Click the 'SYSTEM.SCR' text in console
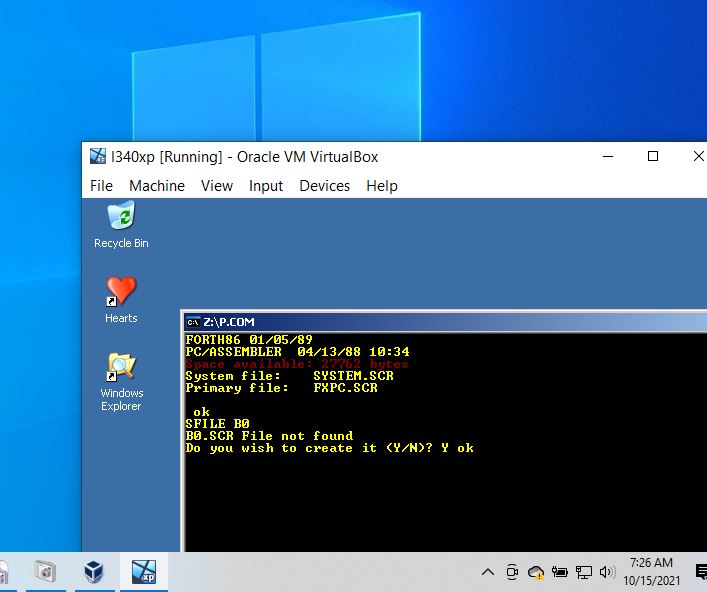This screenshot has width=707, height=592. (x=354, y=376)
